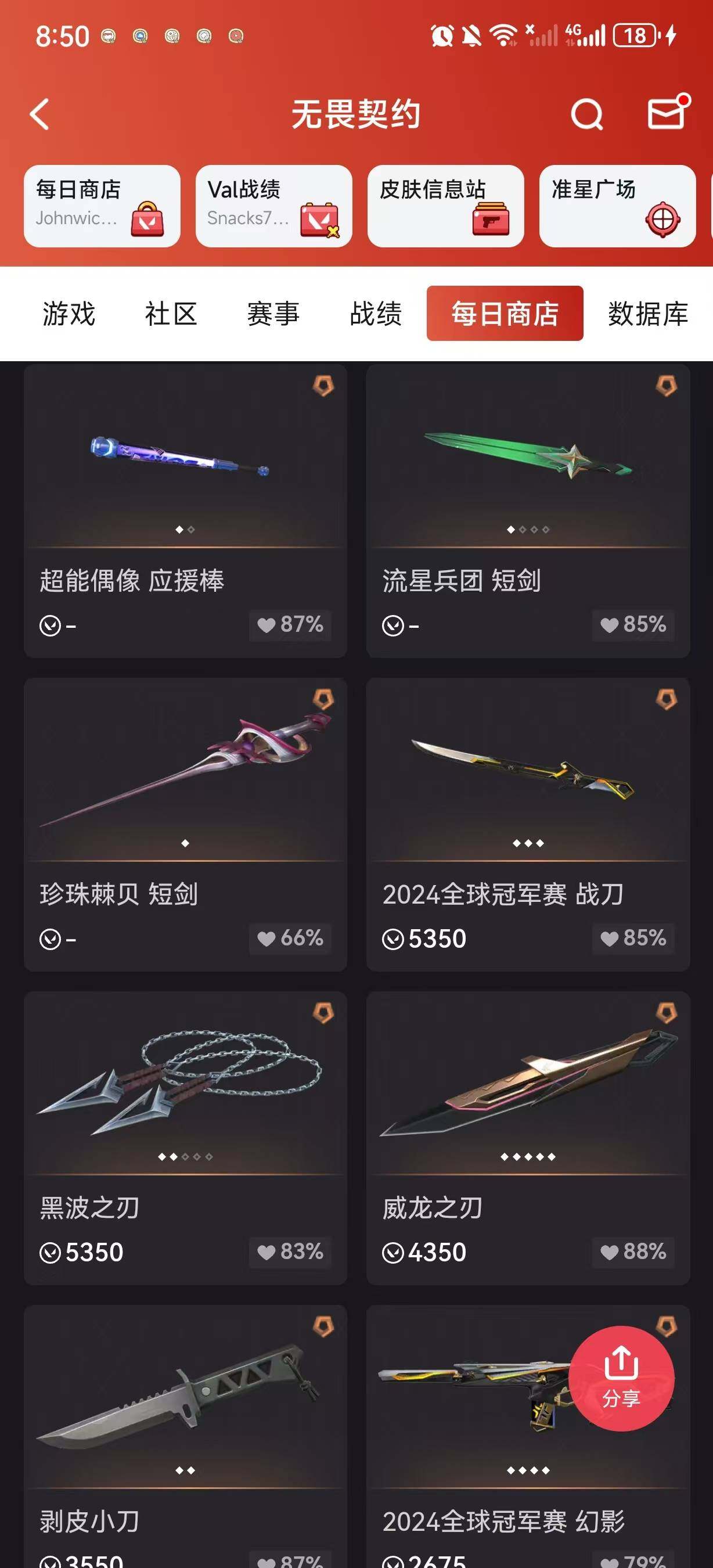Select 黑波之刃 skin level dots
This screenshot has height=1568, width=713.
coord(185,1156)
